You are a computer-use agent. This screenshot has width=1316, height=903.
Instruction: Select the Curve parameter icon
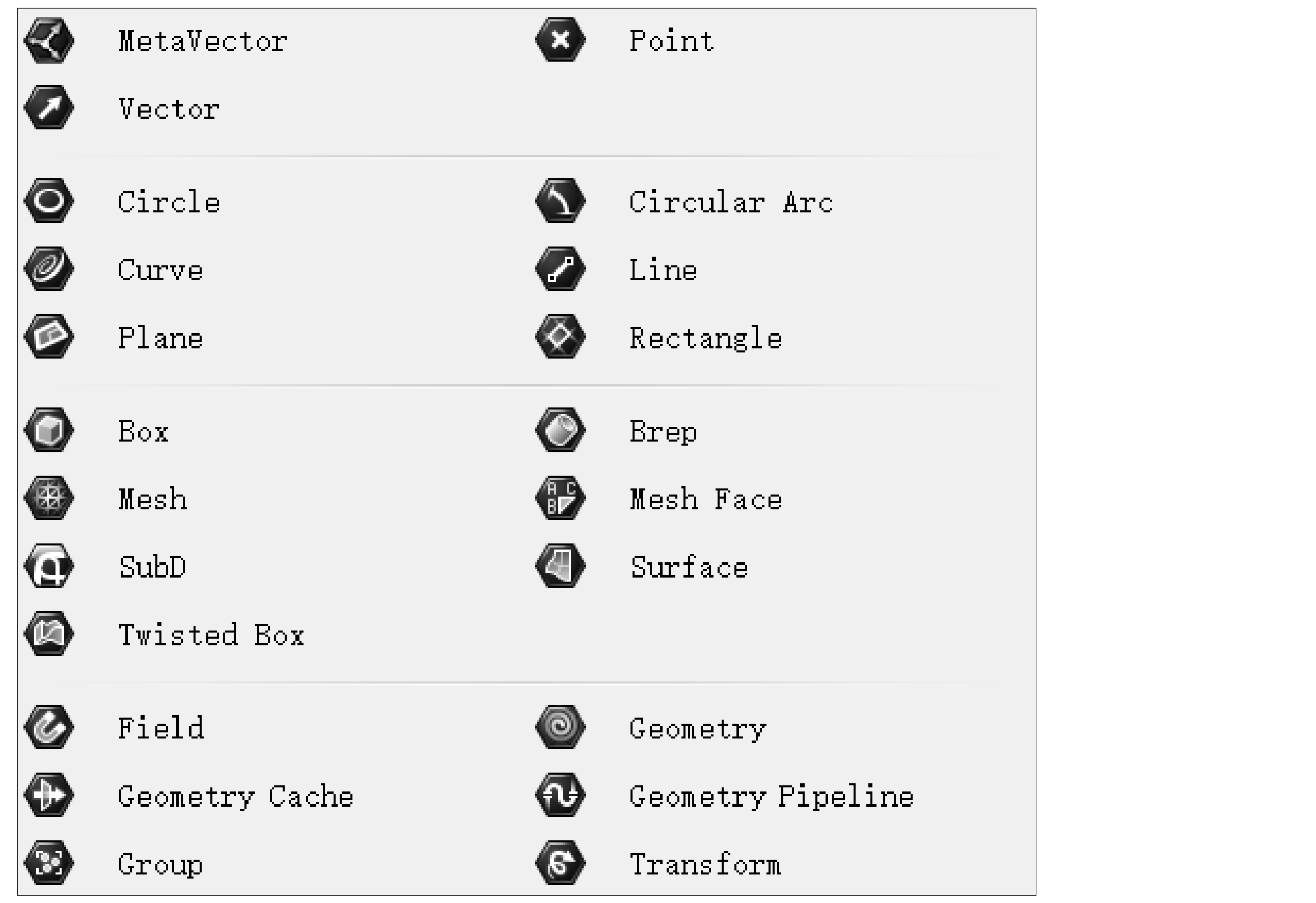click(x=49, y=269)
